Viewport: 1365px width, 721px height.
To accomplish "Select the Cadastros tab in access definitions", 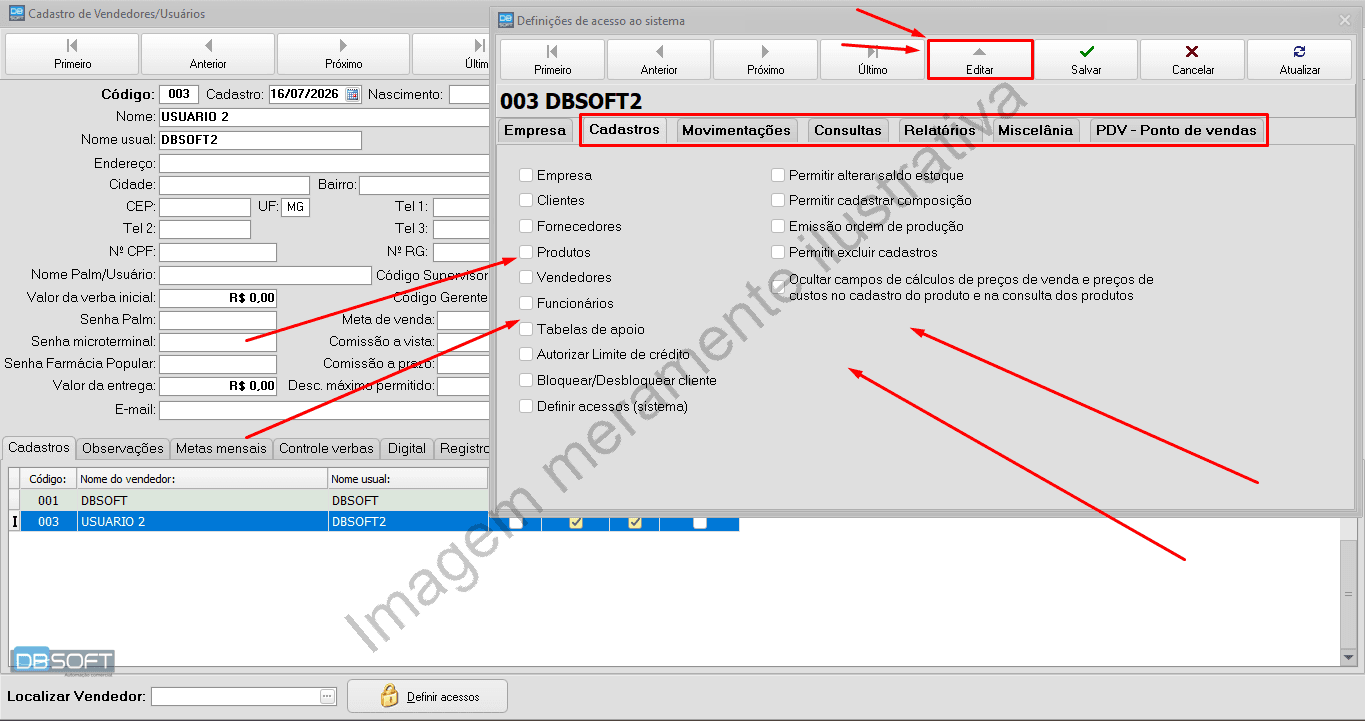I will [624, 129].
